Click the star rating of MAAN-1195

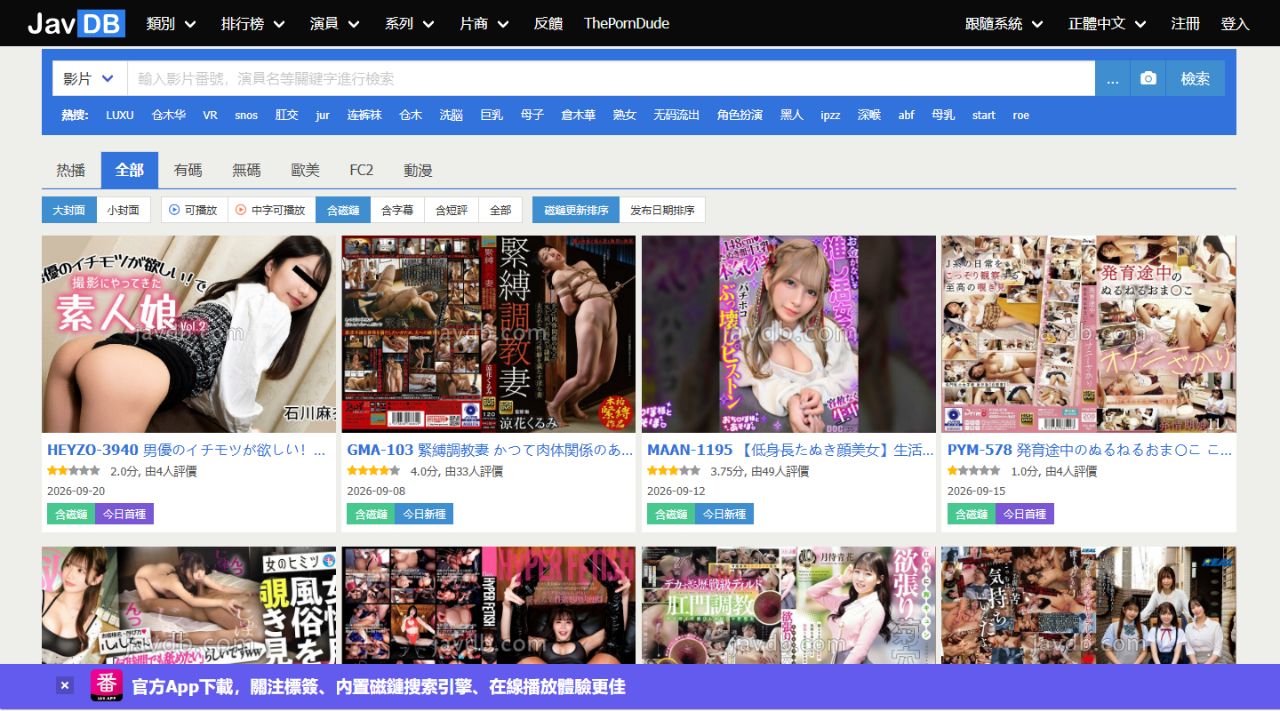[x=673, y=471]
